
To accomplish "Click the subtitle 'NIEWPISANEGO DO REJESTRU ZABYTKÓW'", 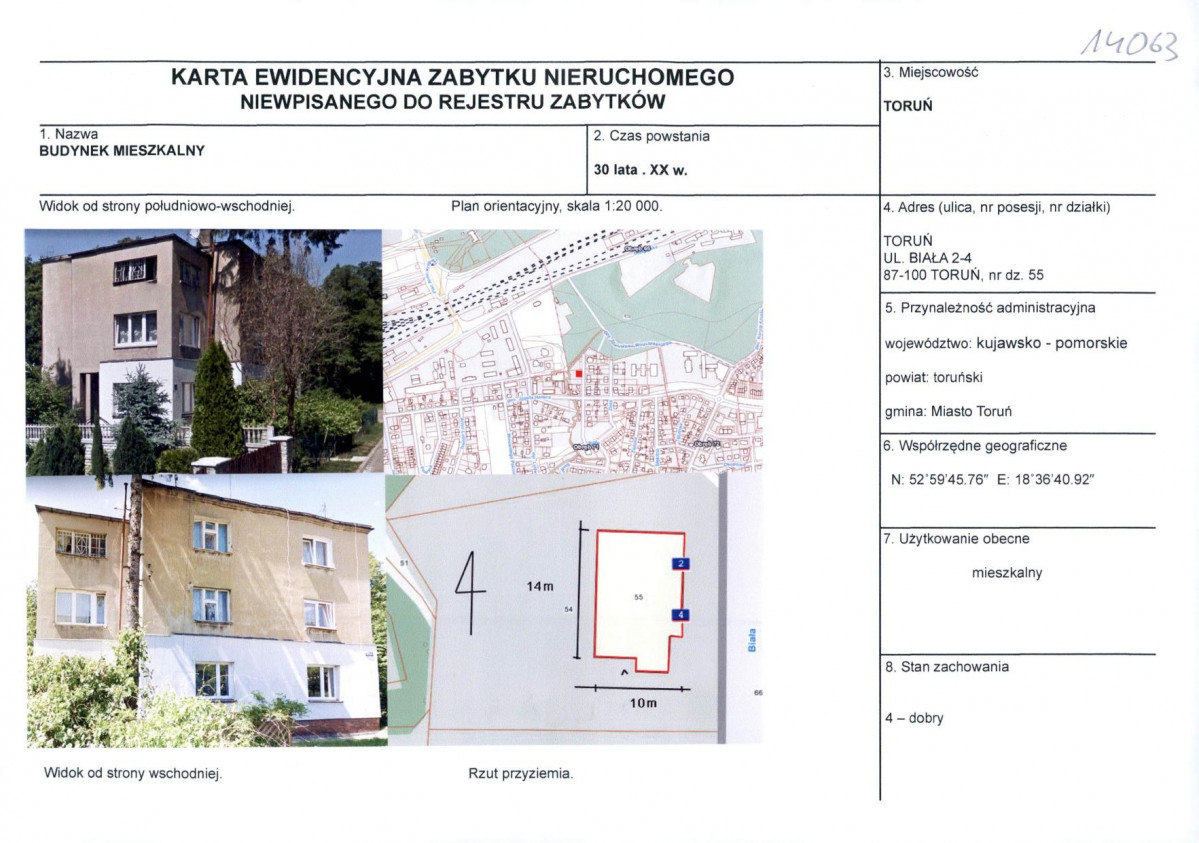I will pos(453,102).
